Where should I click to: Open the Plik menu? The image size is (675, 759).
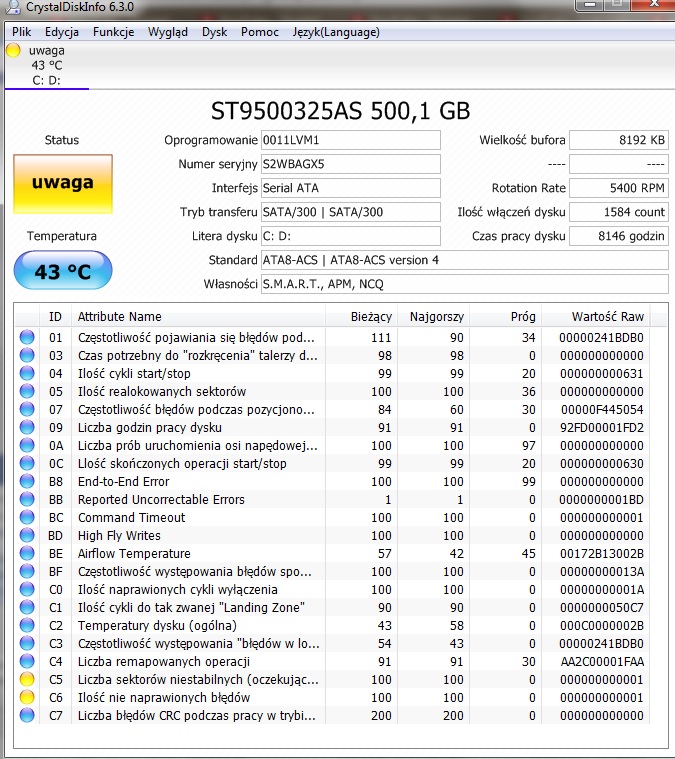(21, 32)
